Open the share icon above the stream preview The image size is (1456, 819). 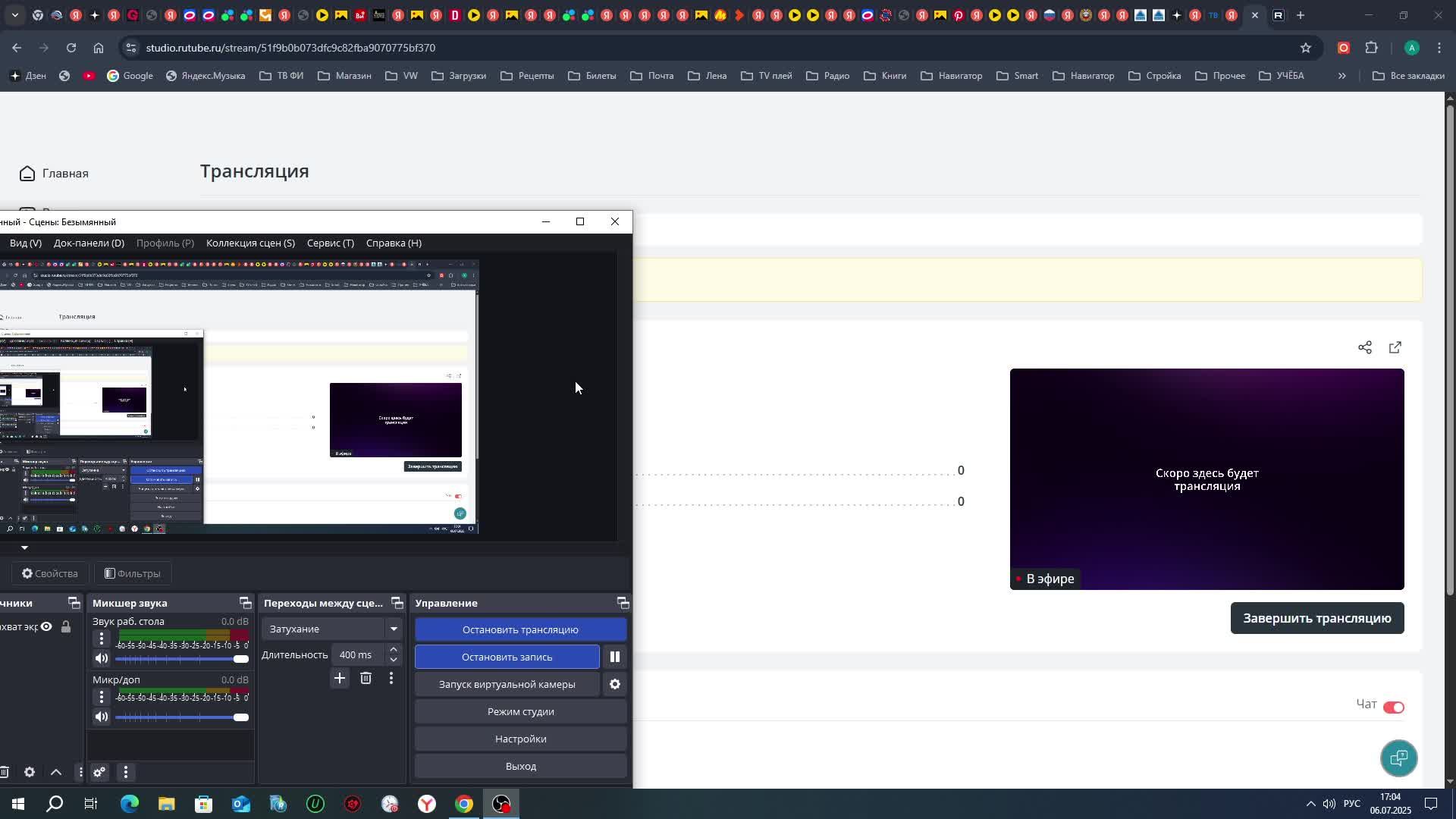[x=1365, y=347]
